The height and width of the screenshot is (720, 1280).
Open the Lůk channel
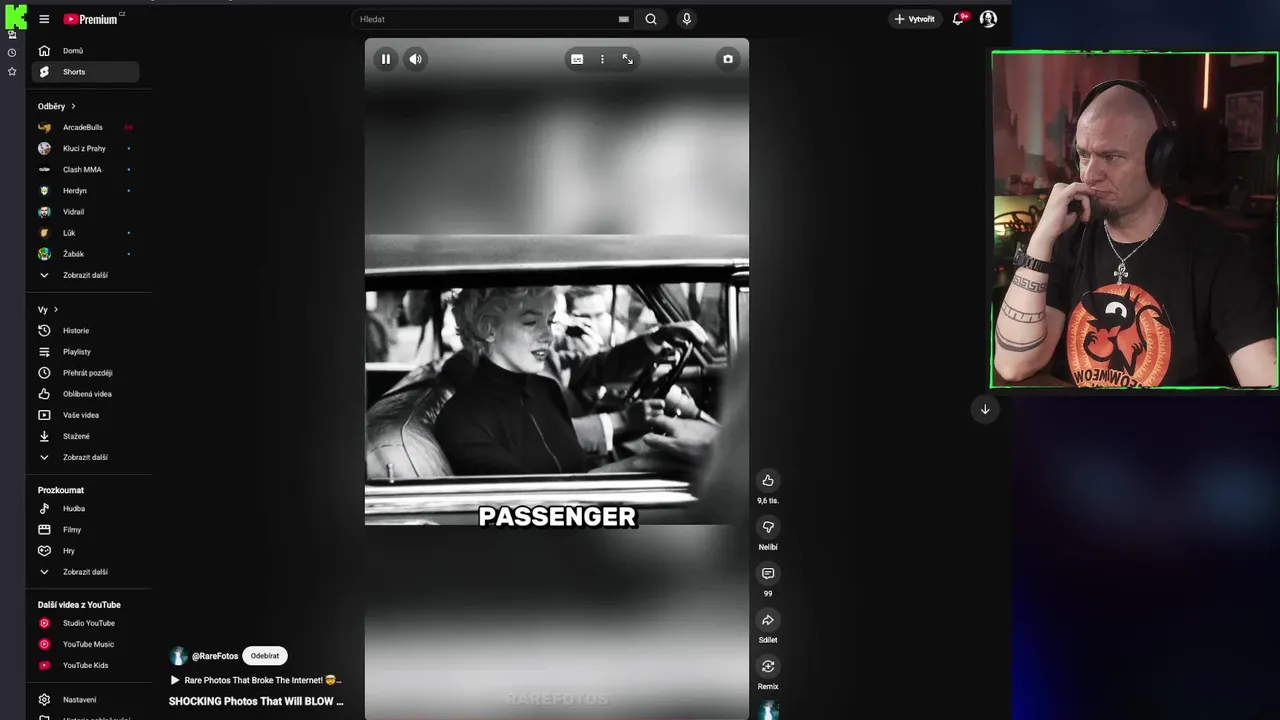click(x=85, y=233)
